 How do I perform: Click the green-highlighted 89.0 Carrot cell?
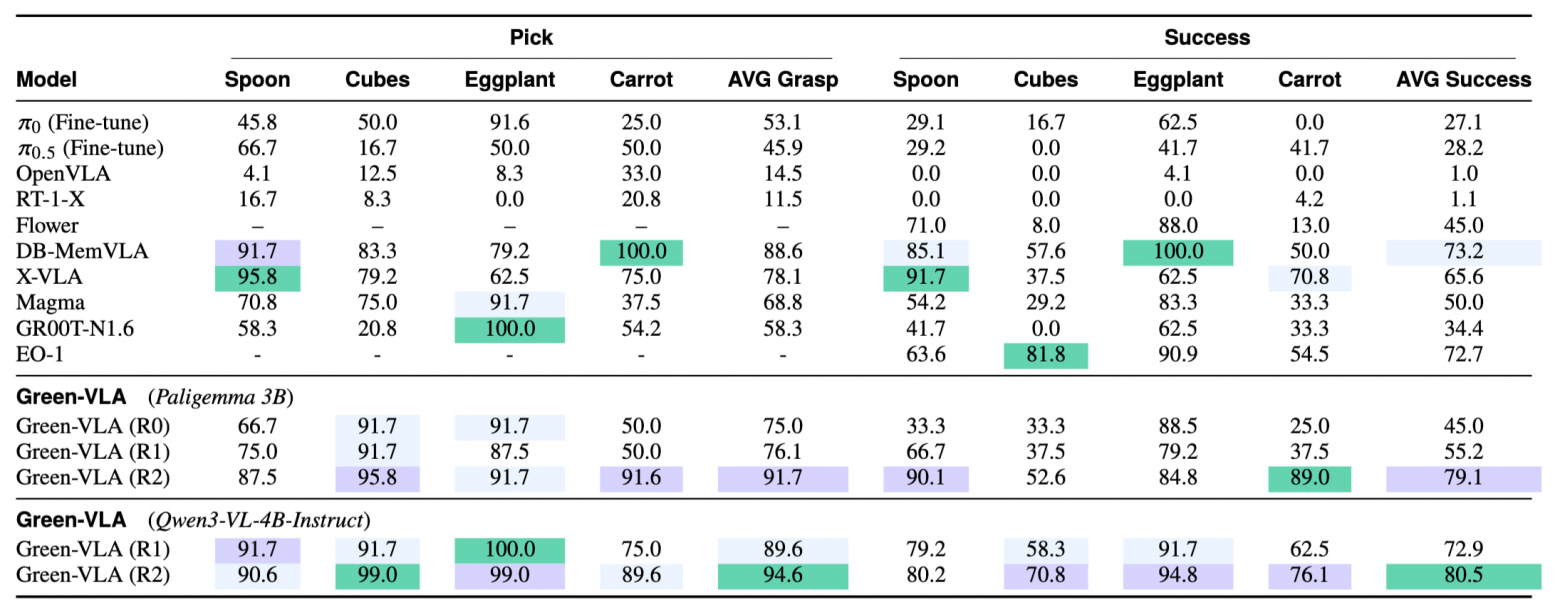(x=1309, y=478)
